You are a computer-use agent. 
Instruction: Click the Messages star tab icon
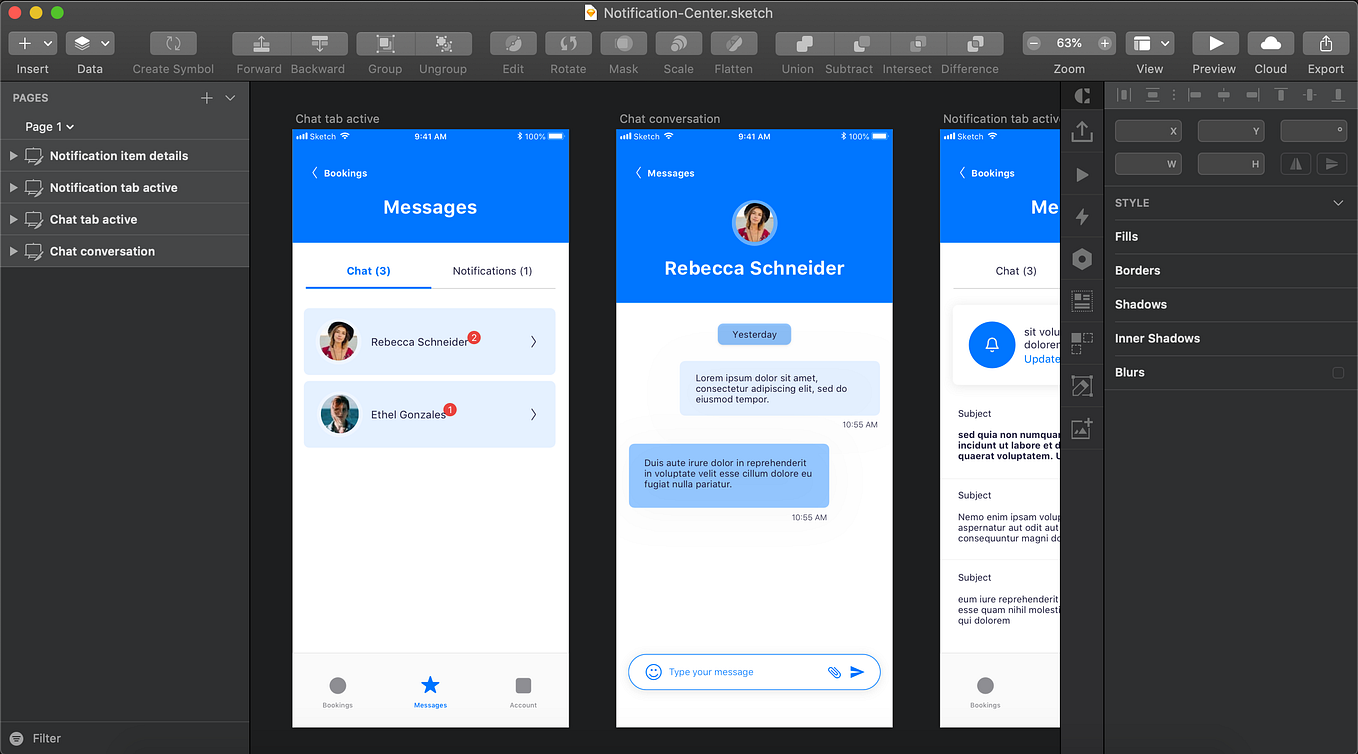click(x=430, y=685)
